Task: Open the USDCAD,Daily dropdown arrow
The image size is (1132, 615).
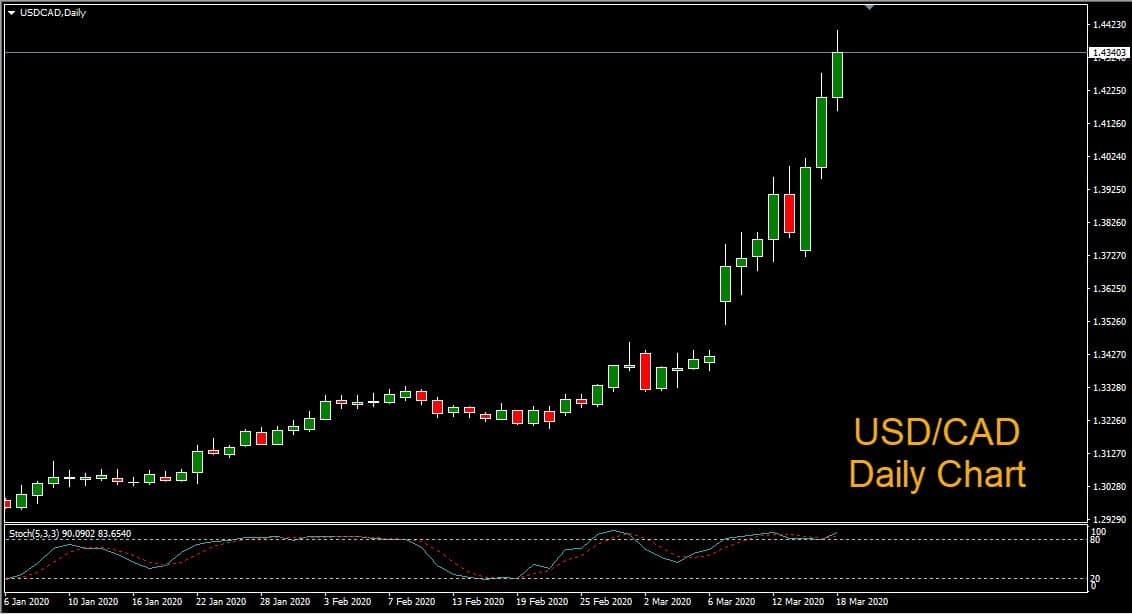Action: 11,12
